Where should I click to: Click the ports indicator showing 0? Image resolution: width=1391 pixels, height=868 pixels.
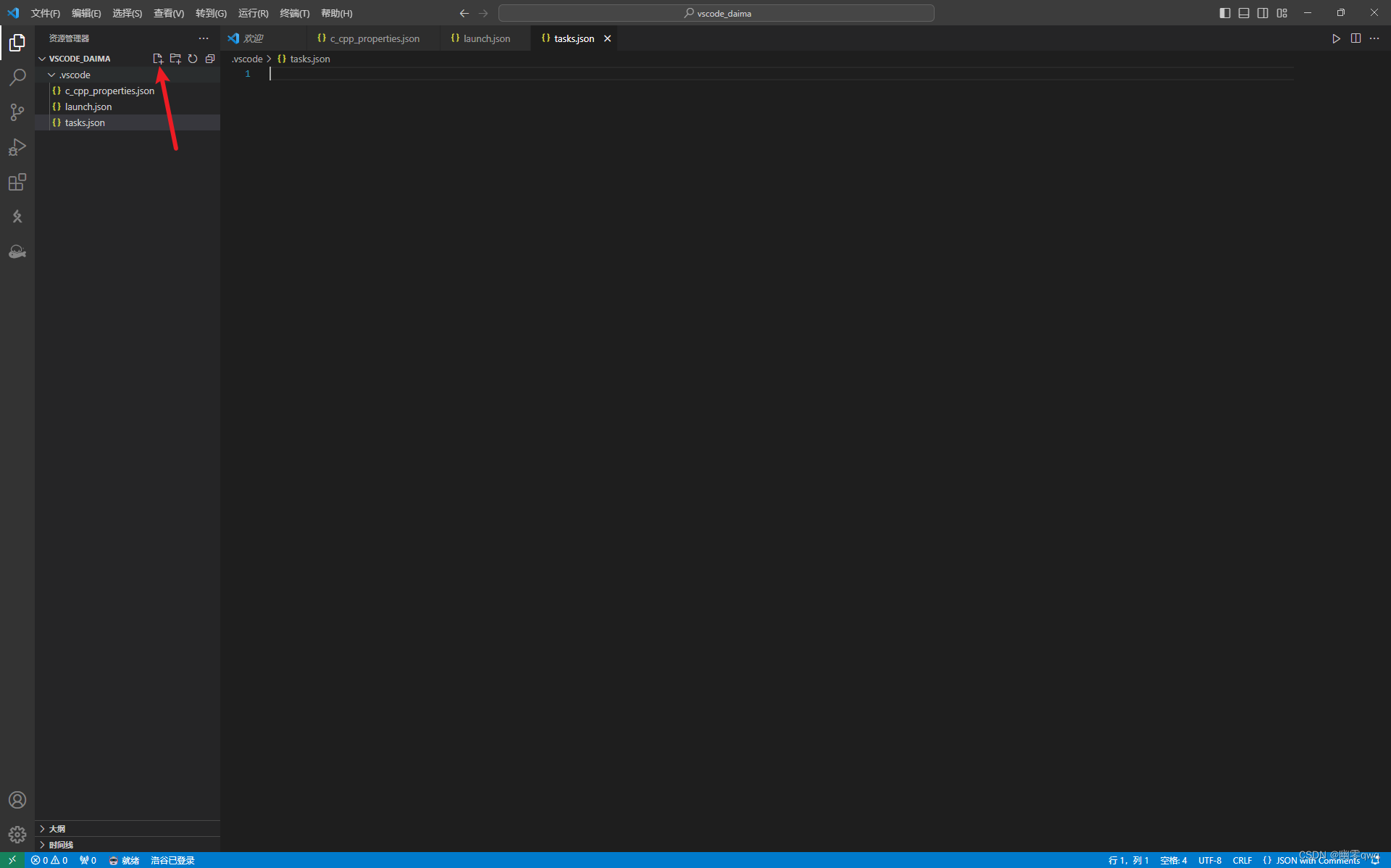click(88, 860)
